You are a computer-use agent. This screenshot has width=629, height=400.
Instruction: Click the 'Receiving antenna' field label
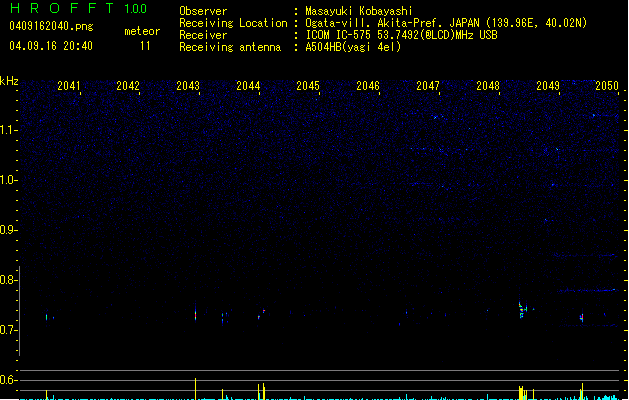coord(230,47)
